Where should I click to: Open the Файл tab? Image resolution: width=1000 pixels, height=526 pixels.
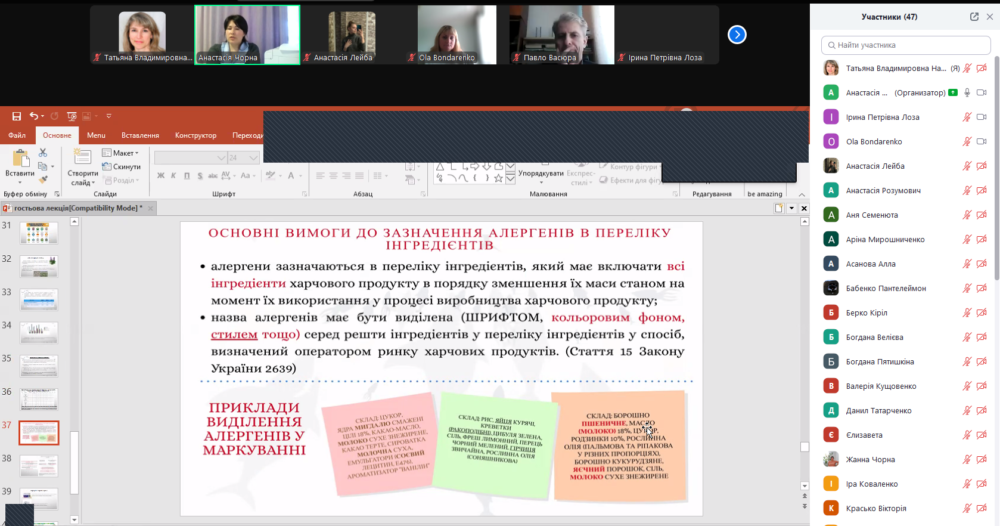click(17, 135)
